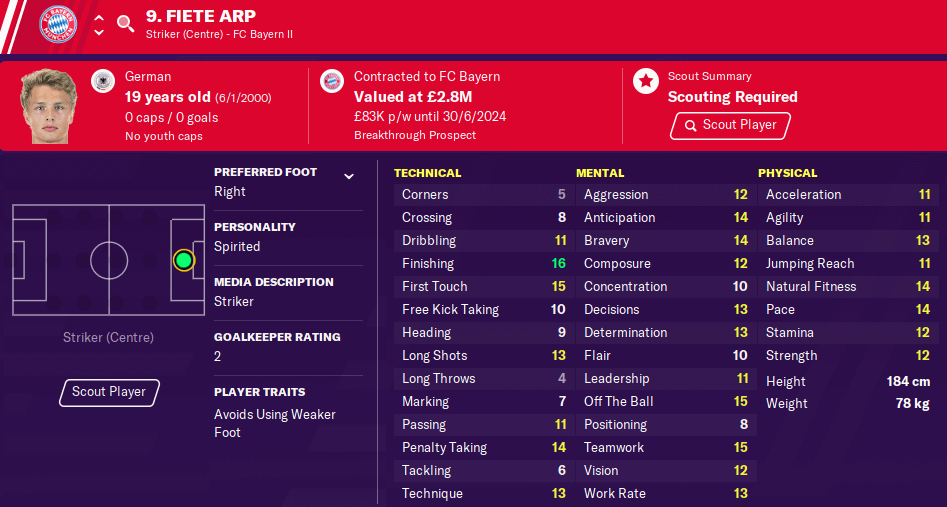Click the Technical attributes heading
This screenshot has width=947, height=507.
428,173
